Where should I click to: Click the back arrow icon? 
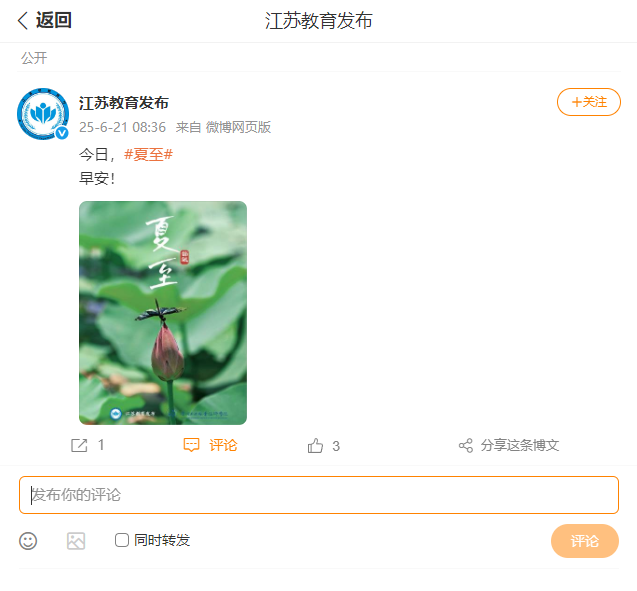tap(23, 21)
